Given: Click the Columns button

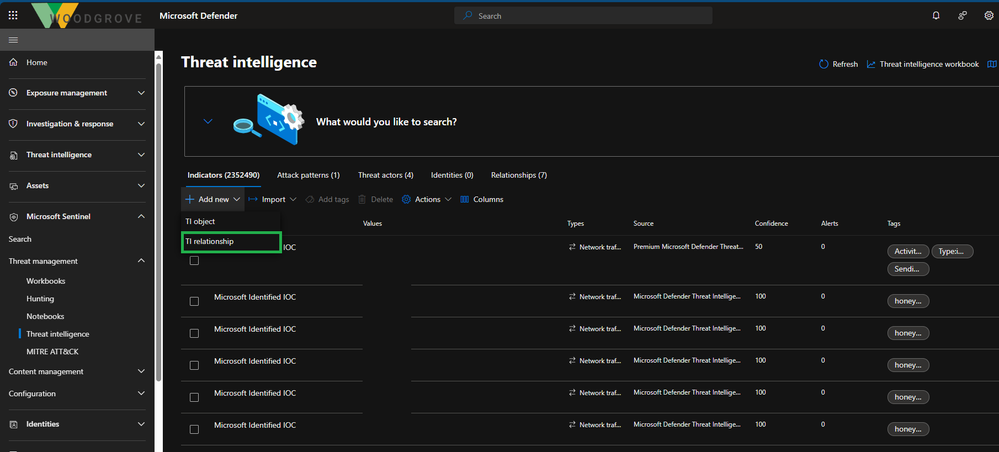Looking at the screenshot, I should tap(482, 200).
